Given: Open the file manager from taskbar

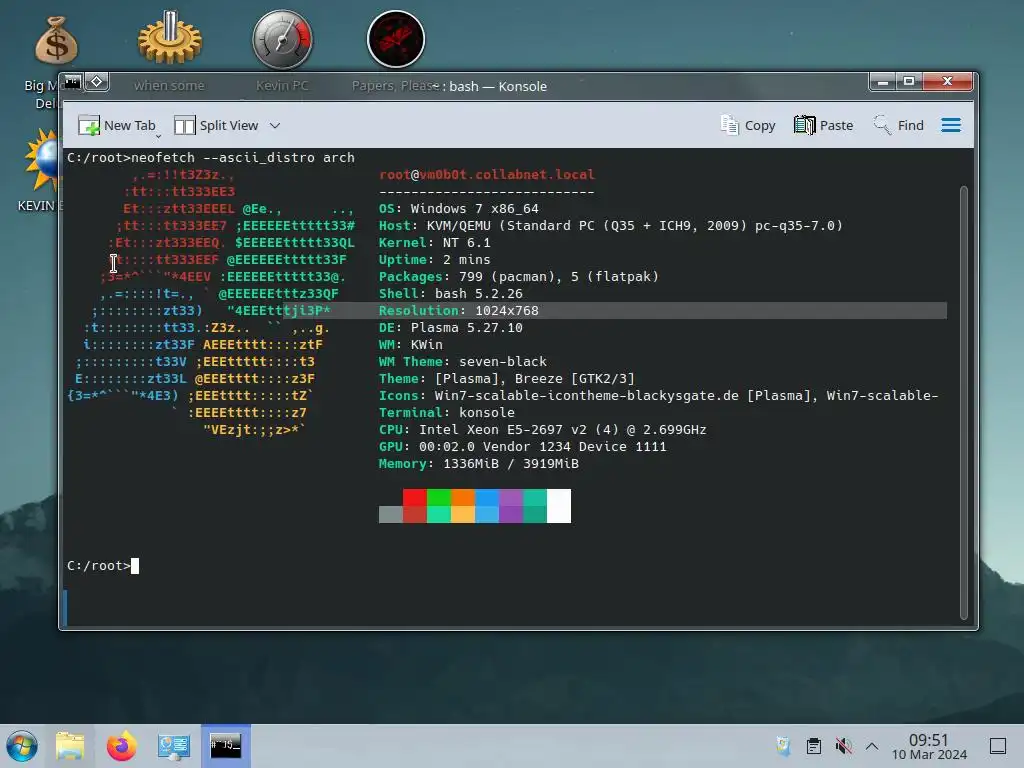Looking at the screenshot, I should 70,746.
